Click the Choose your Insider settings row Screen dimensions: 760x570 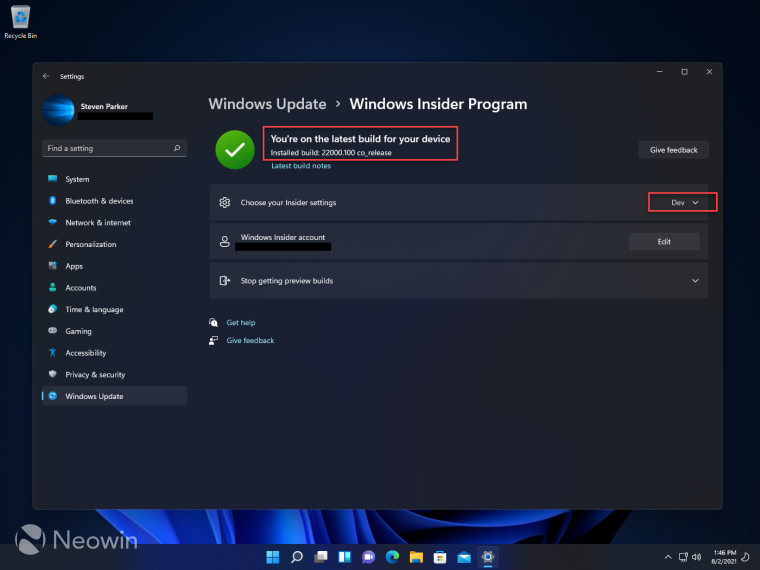(x=459, y=203)
